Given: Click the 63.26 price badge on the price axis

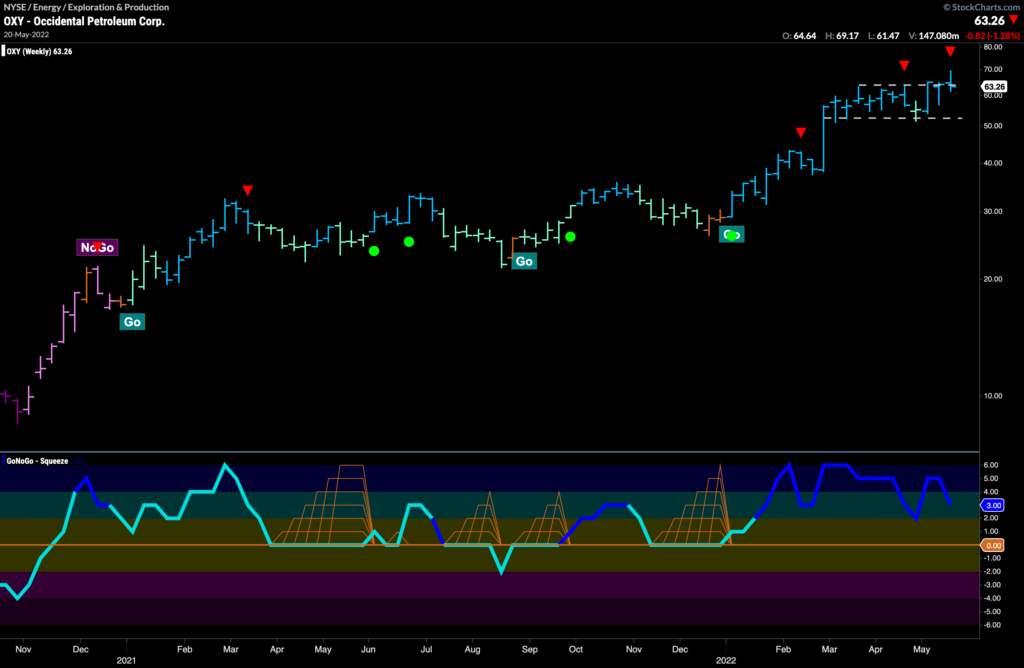Looking at the screenshot, I should pyautogui.click(x=994, y=86).
